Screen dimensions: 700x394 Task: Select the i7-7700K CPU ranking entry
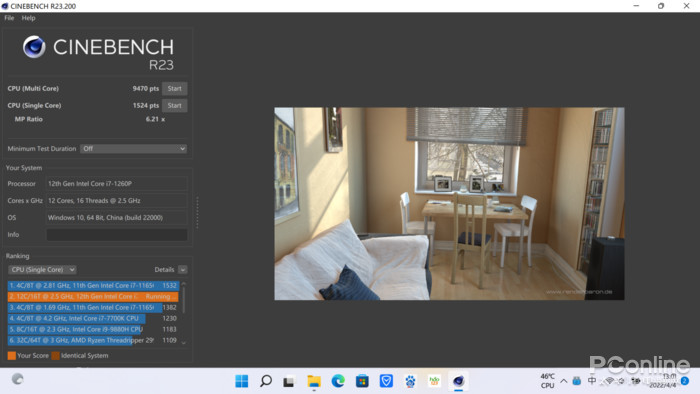tap(93, 318)
